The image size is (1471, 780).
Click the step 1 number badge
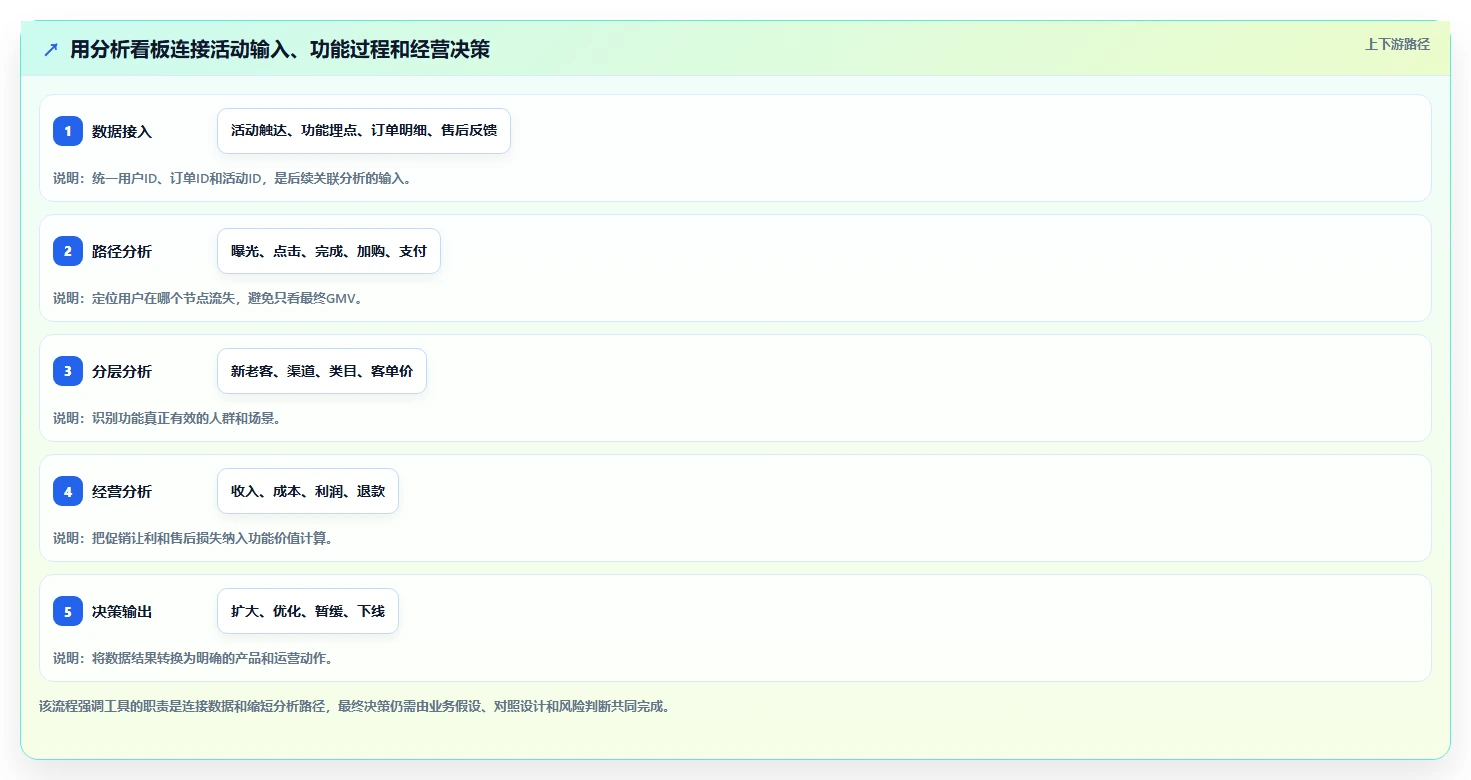(68, 131)
